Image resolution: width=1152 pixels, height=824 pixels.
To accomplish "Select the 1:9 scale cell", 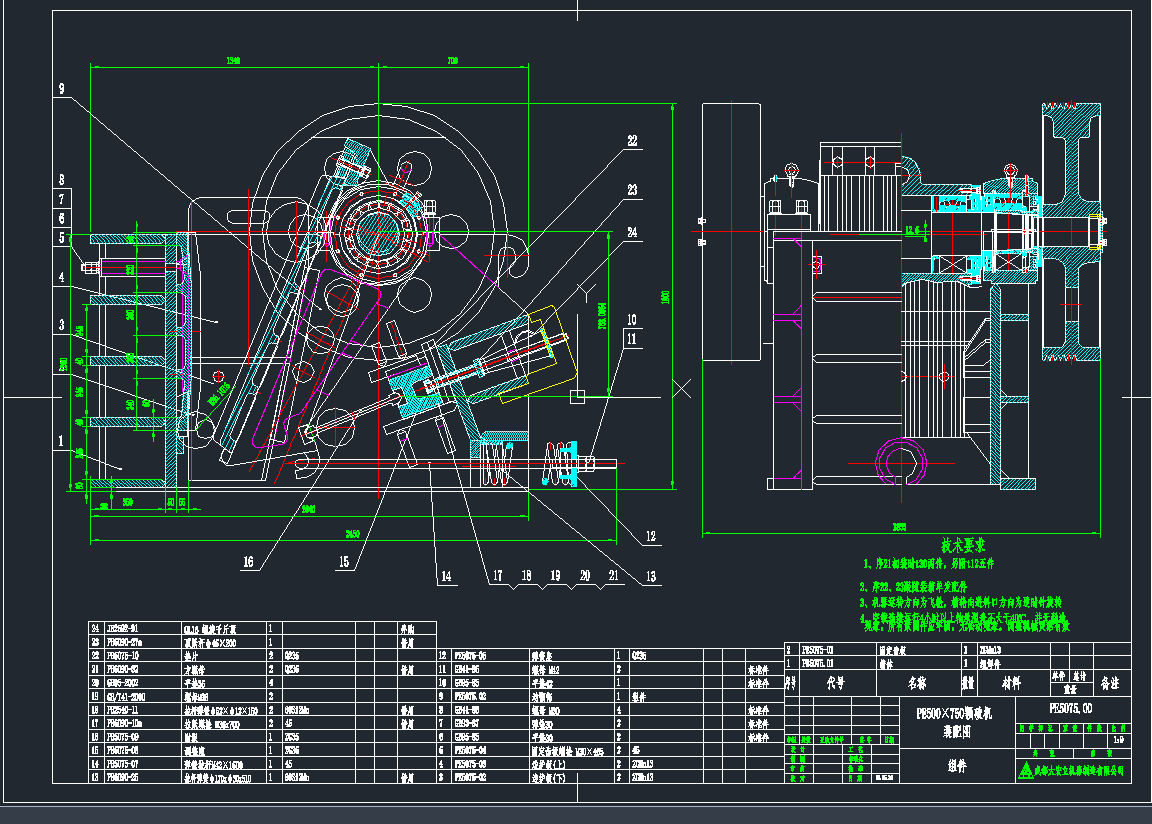I will pyautogui.click(x=1119, y=740).
